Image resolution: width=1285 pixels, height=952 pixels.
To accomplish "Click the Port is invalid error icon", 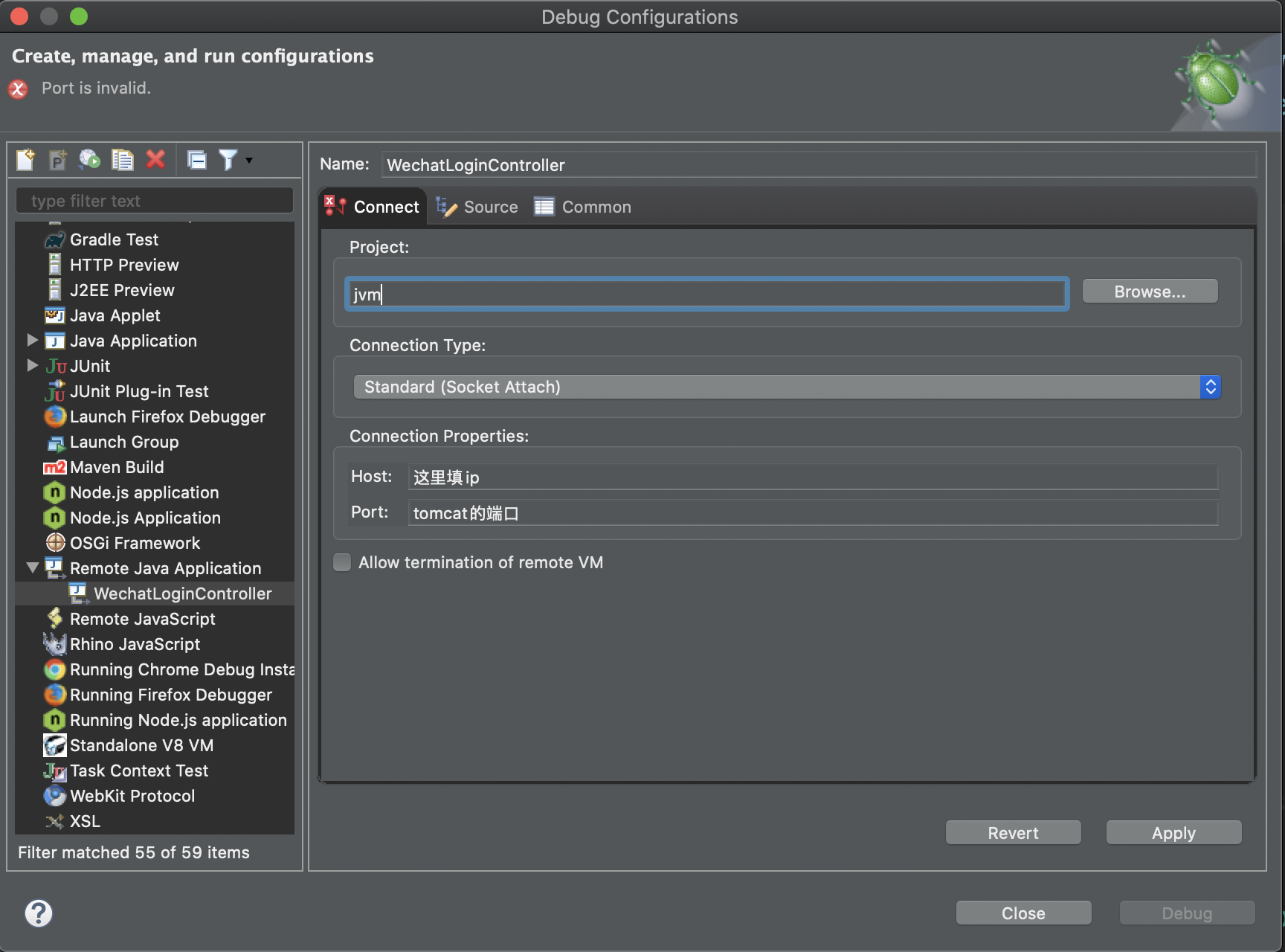I will (18, 89).
